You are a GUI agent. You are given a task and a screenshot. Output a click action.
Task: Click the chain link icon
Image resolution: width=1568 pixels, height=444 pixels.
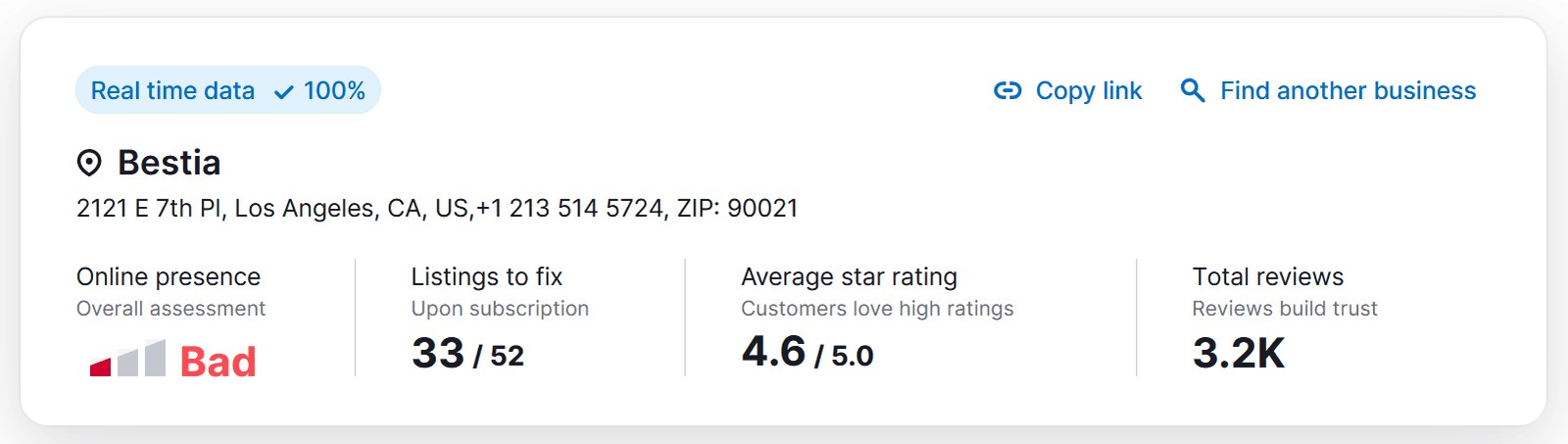click(x=1007, y=91)
